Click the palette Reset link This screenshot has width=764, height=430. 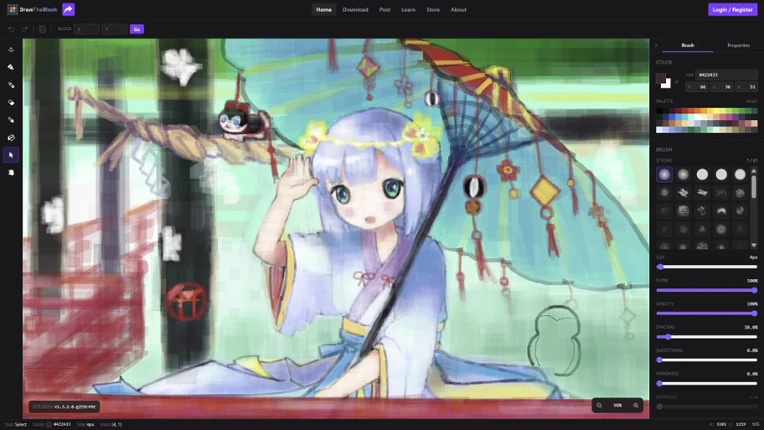click(x=752, y=101)
